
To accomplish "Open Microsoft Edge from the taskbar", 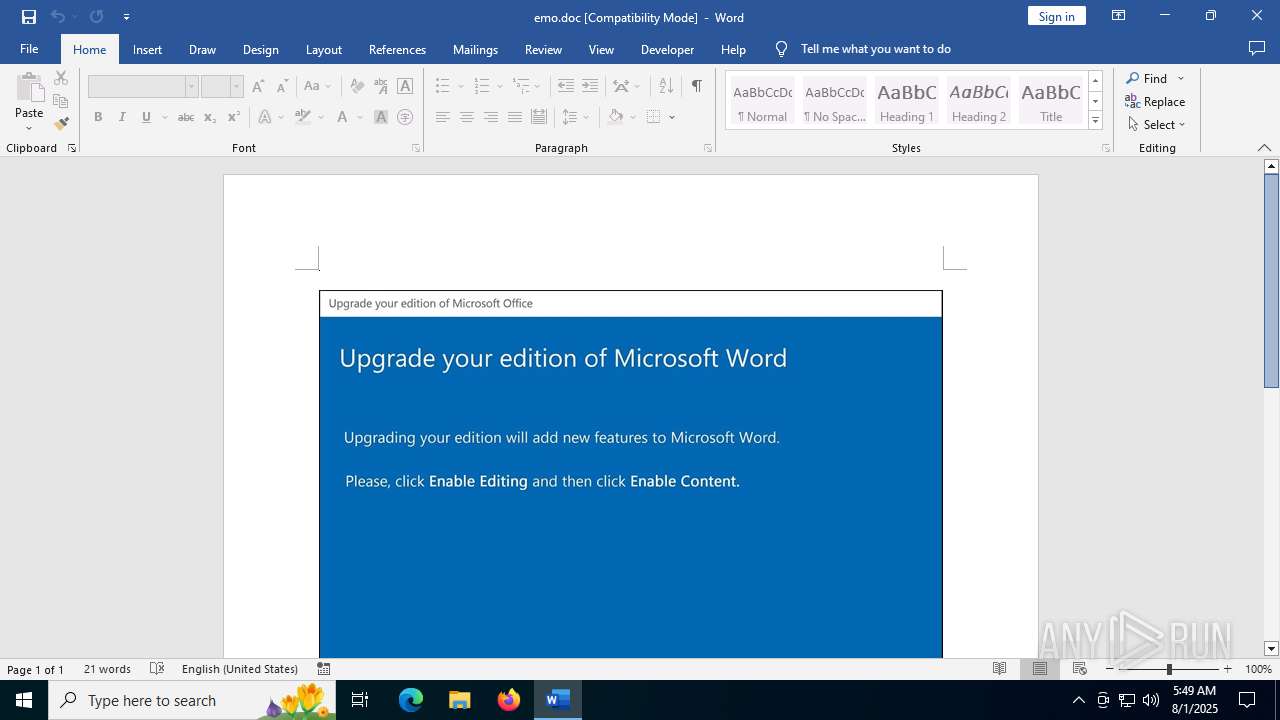I will click(411, 700).
